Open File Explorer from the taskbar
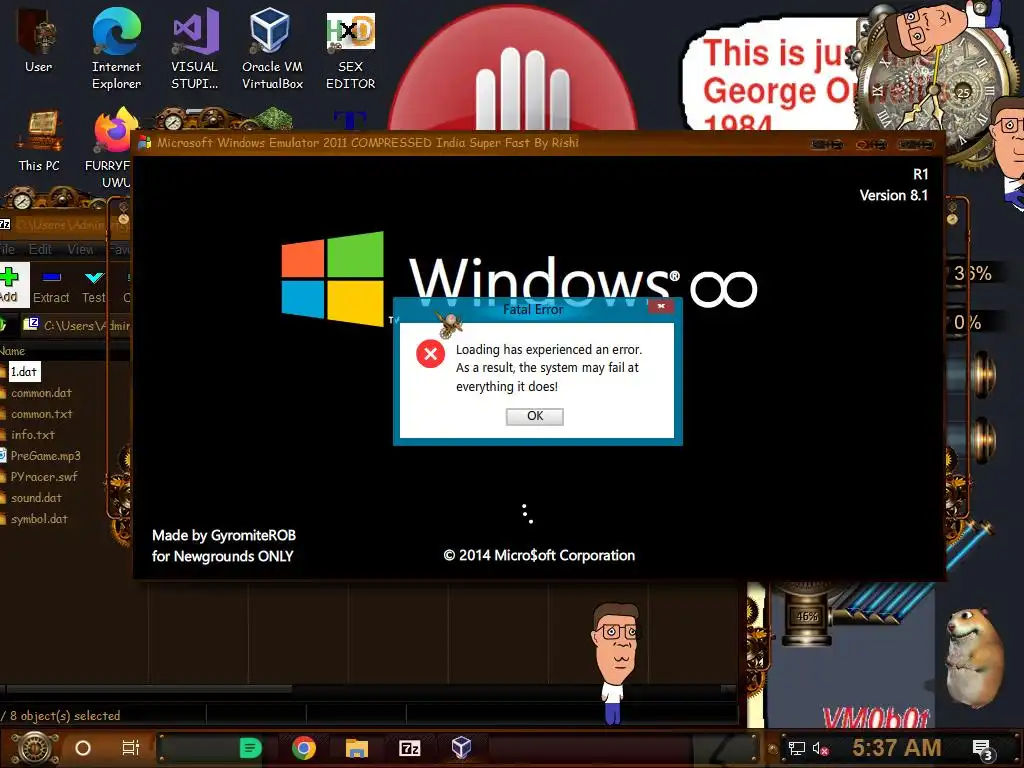The height and width of the screenshot is (768, 1024). (x=357, y=748)
